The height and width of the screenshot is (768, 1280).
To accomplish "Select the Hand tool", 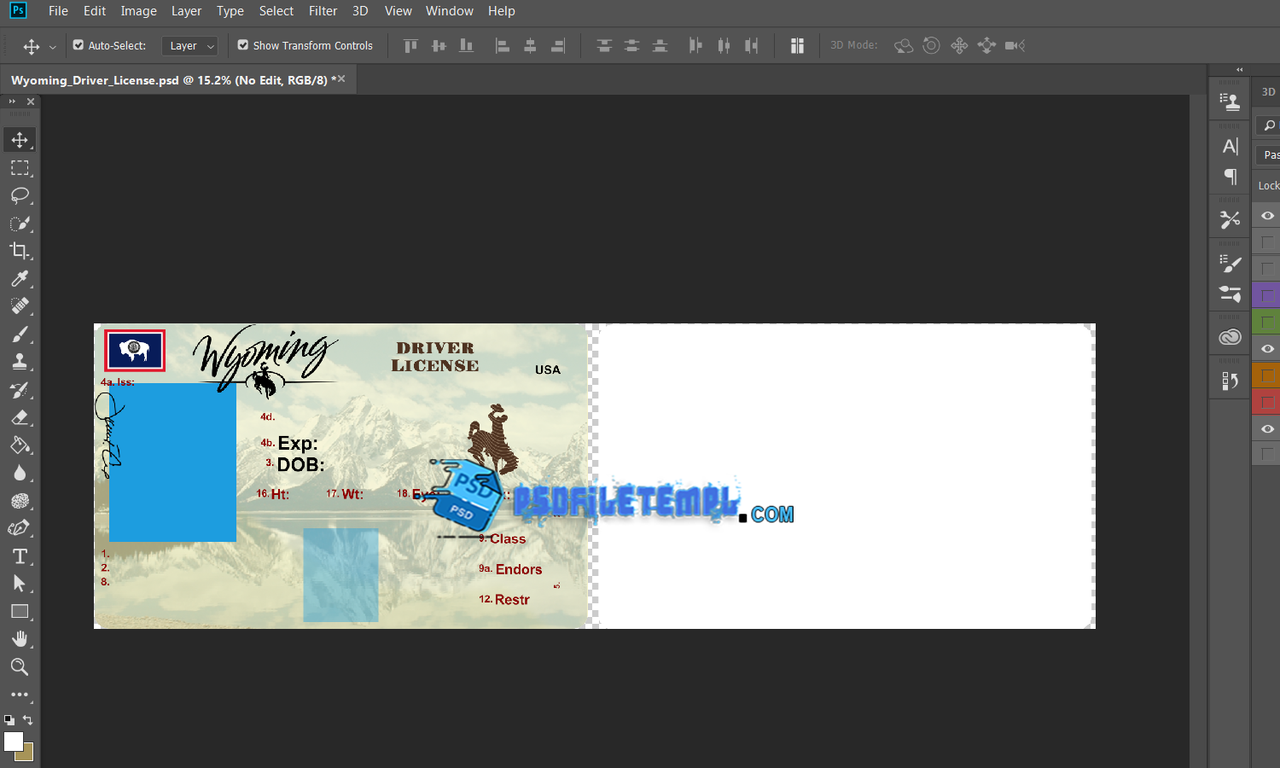I will coord(19,639).
